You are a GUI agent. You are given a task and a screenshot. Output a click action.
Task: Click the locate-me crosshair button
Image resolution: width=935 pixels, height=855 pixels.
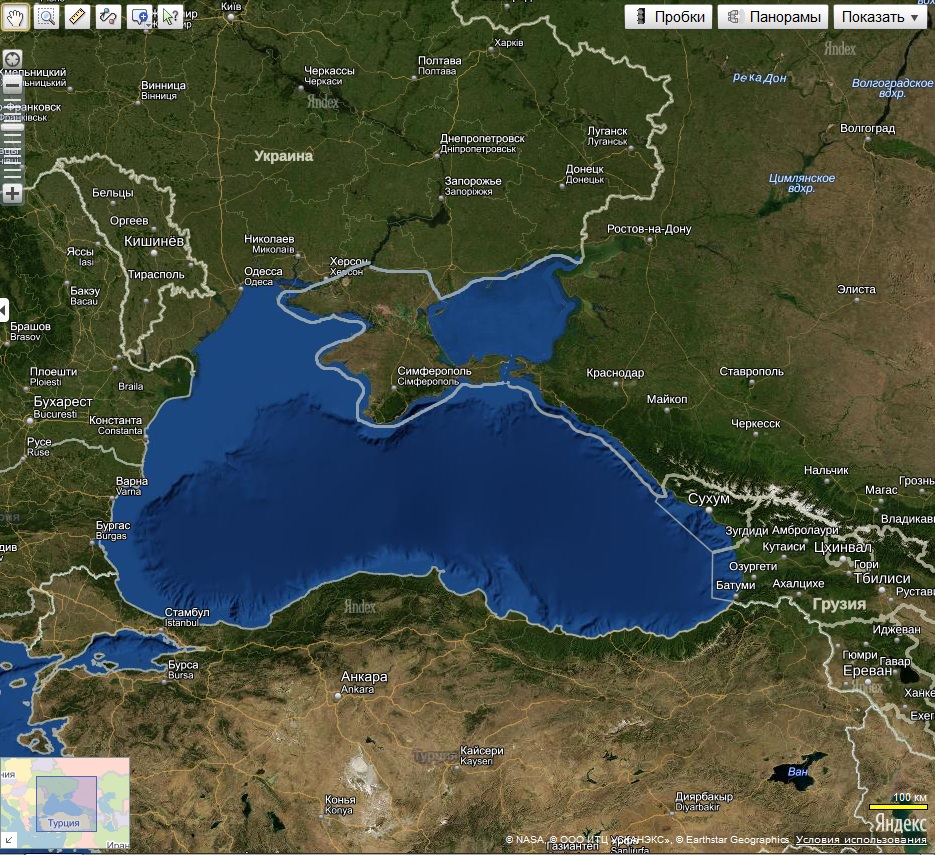13,59
